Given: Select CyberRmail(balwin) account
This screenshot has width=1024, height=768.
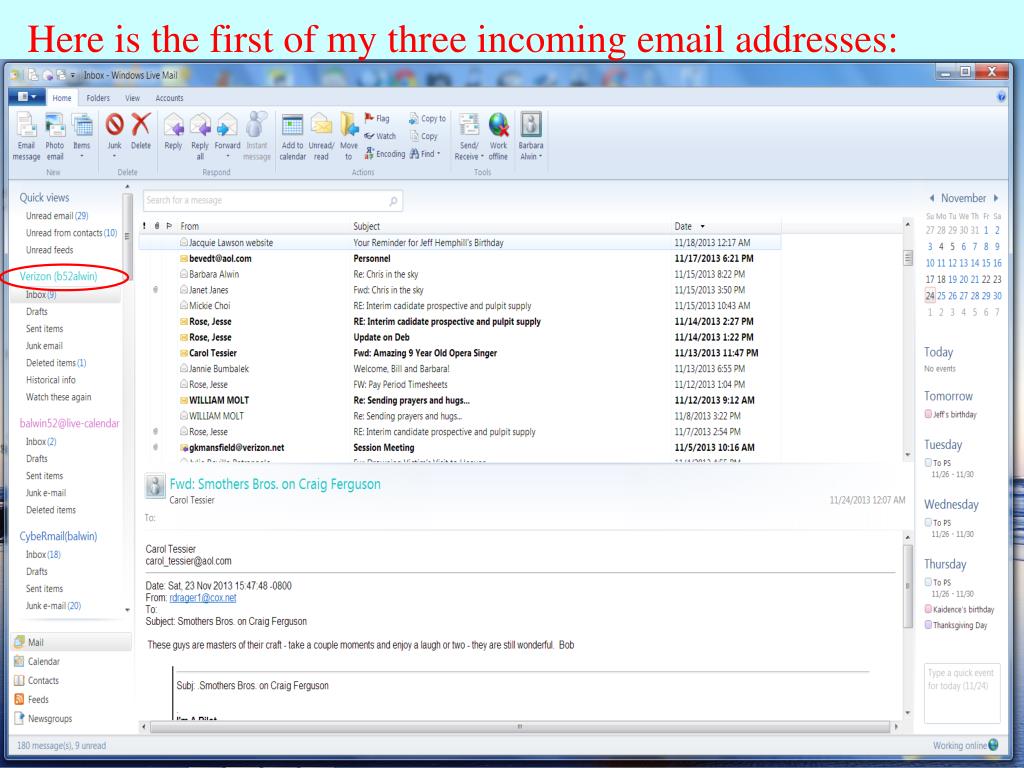Looking at the screenshot, I should pyautogui.click(x=58, y=536).
